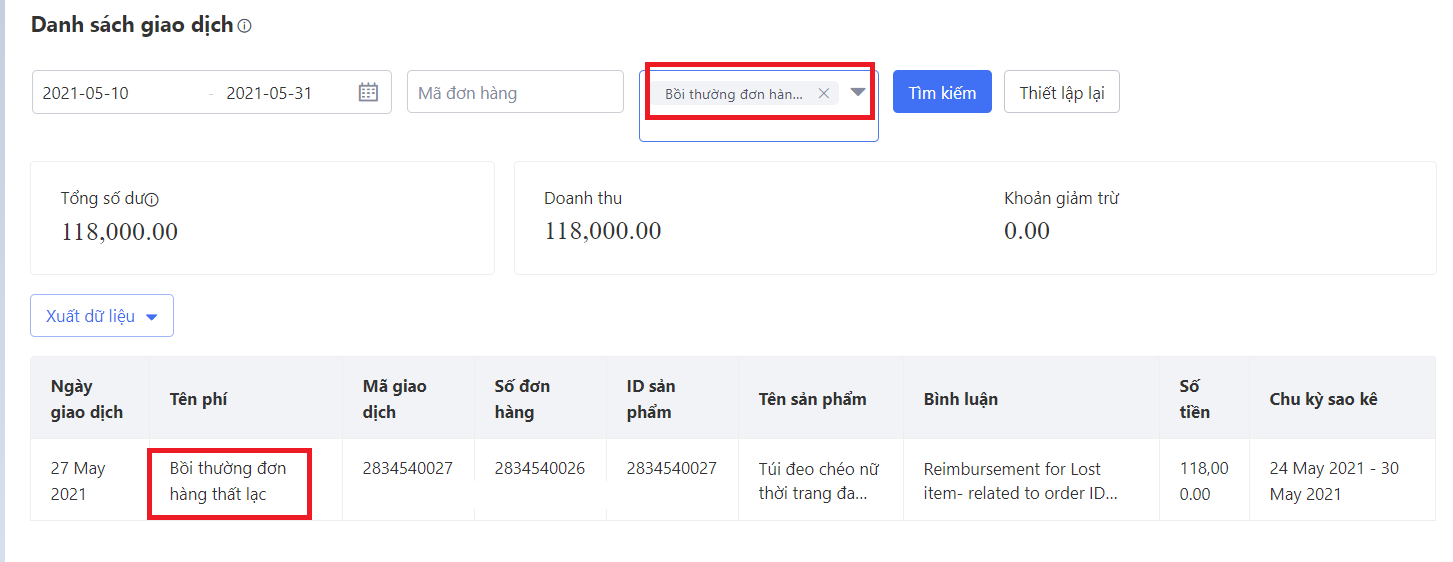The height and width of the screenshot is (562, 1453).
Task: Select the Số tiền column header
Action: [x=1194, y=399]
